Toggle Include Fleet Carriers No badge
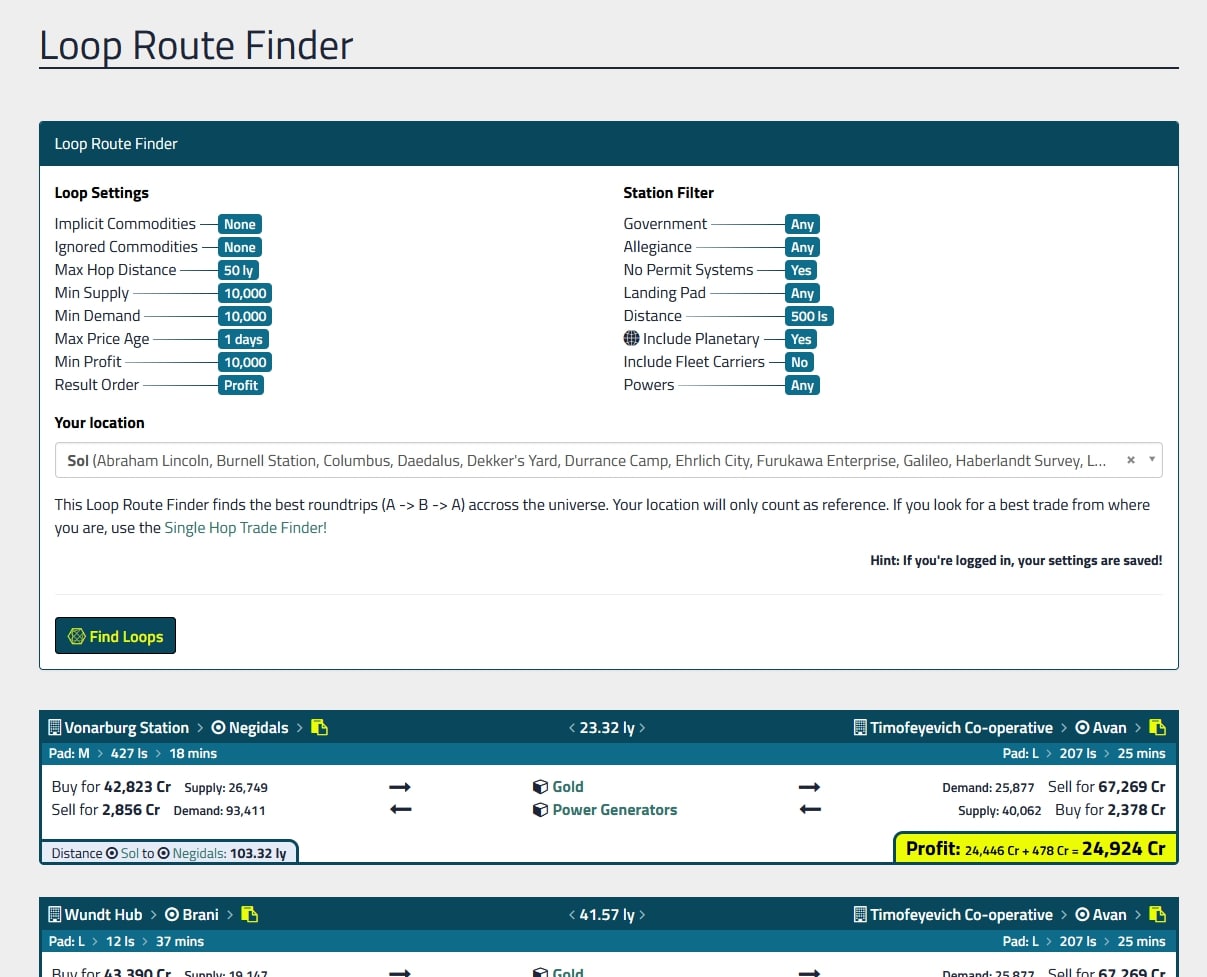Image resolution: width=1207 pixels, height=977 pixels. point(799,362)
